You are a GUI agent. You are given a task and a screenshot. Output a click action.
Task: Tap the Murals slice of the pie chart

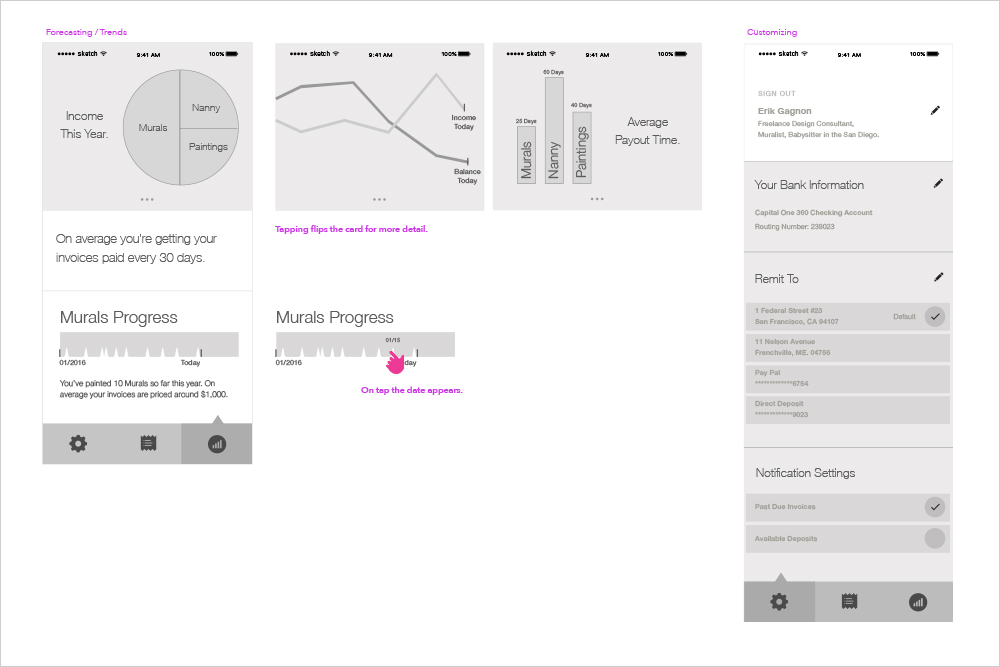click(x=152, y=128)
